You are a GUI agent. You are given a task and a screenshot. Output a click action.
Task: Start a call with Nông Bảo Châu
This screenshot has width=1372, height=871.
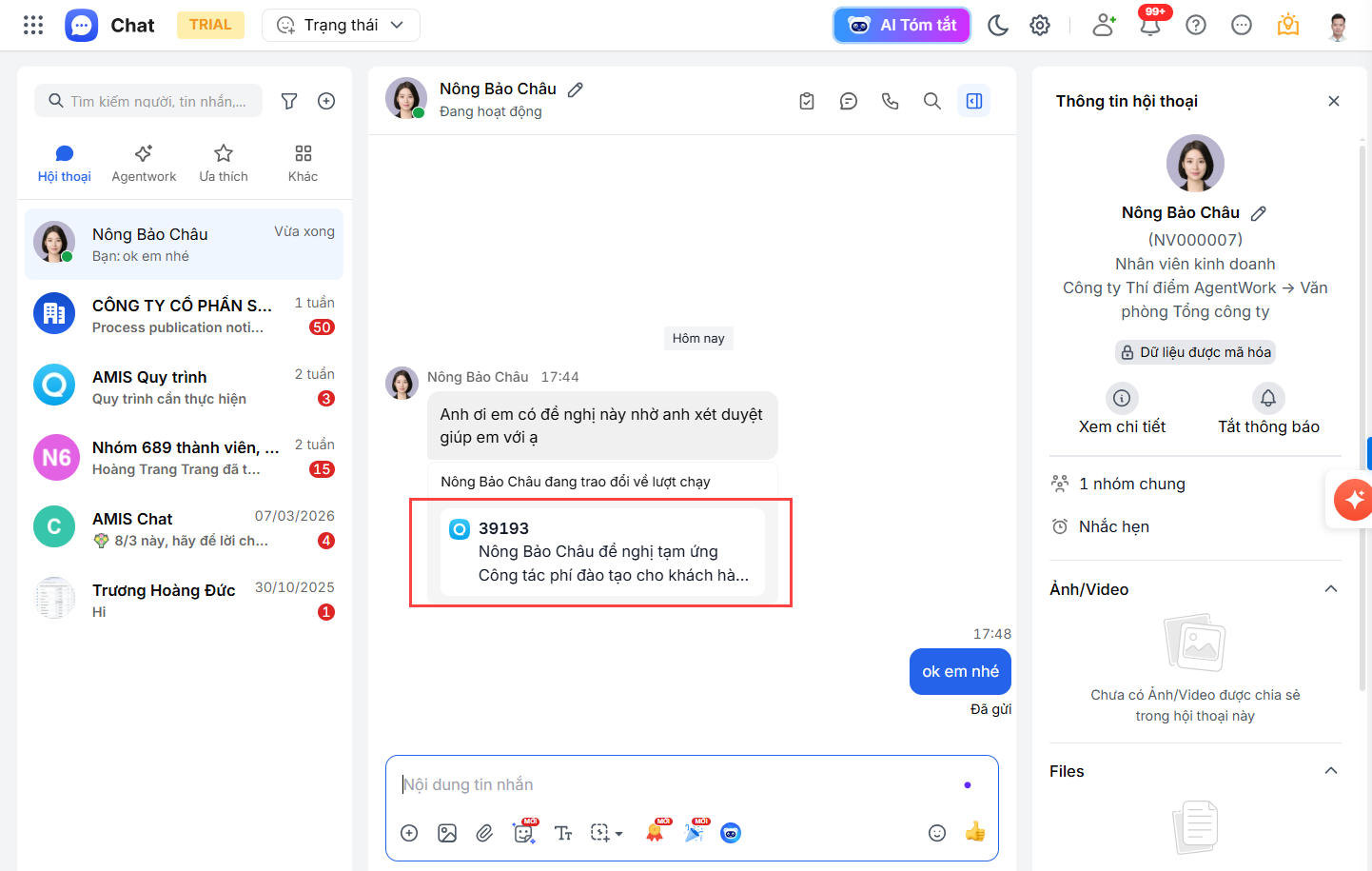[891, 101]
